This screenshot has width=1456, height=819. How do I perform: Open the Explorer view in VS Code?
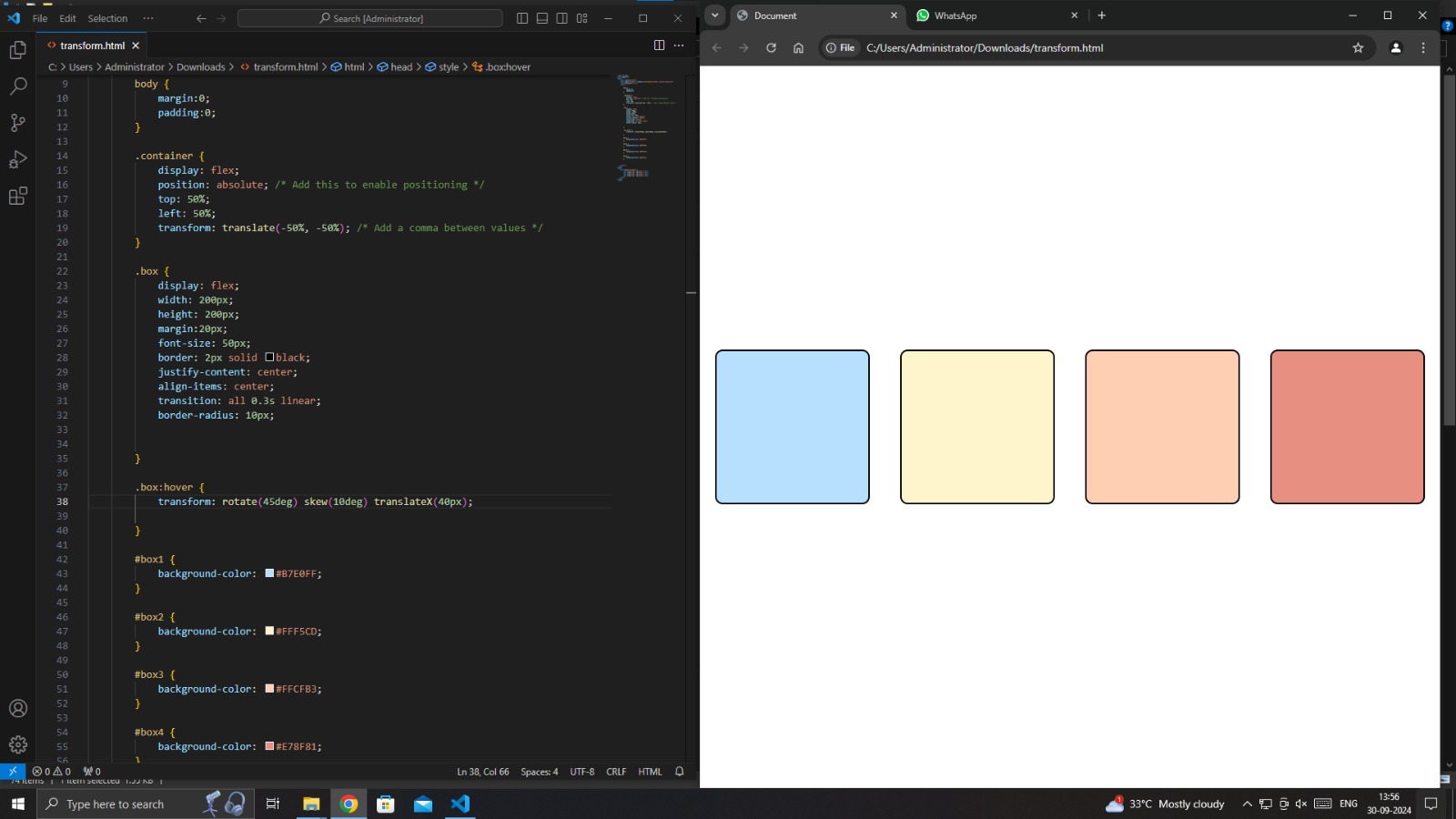tap(17, 50)
